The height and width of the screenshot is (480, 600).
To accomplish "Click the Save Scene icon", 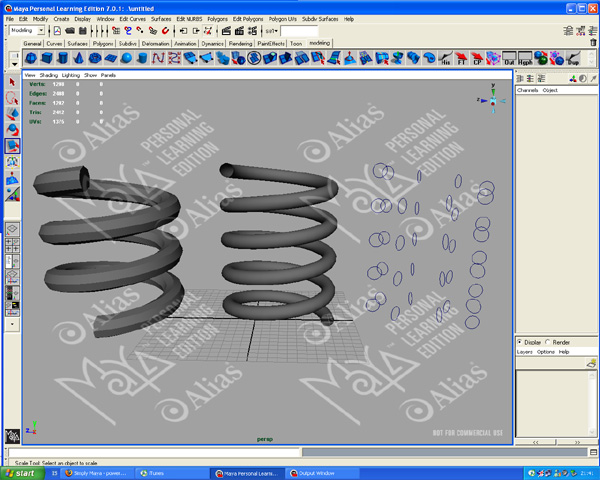I will coord(83,31).
